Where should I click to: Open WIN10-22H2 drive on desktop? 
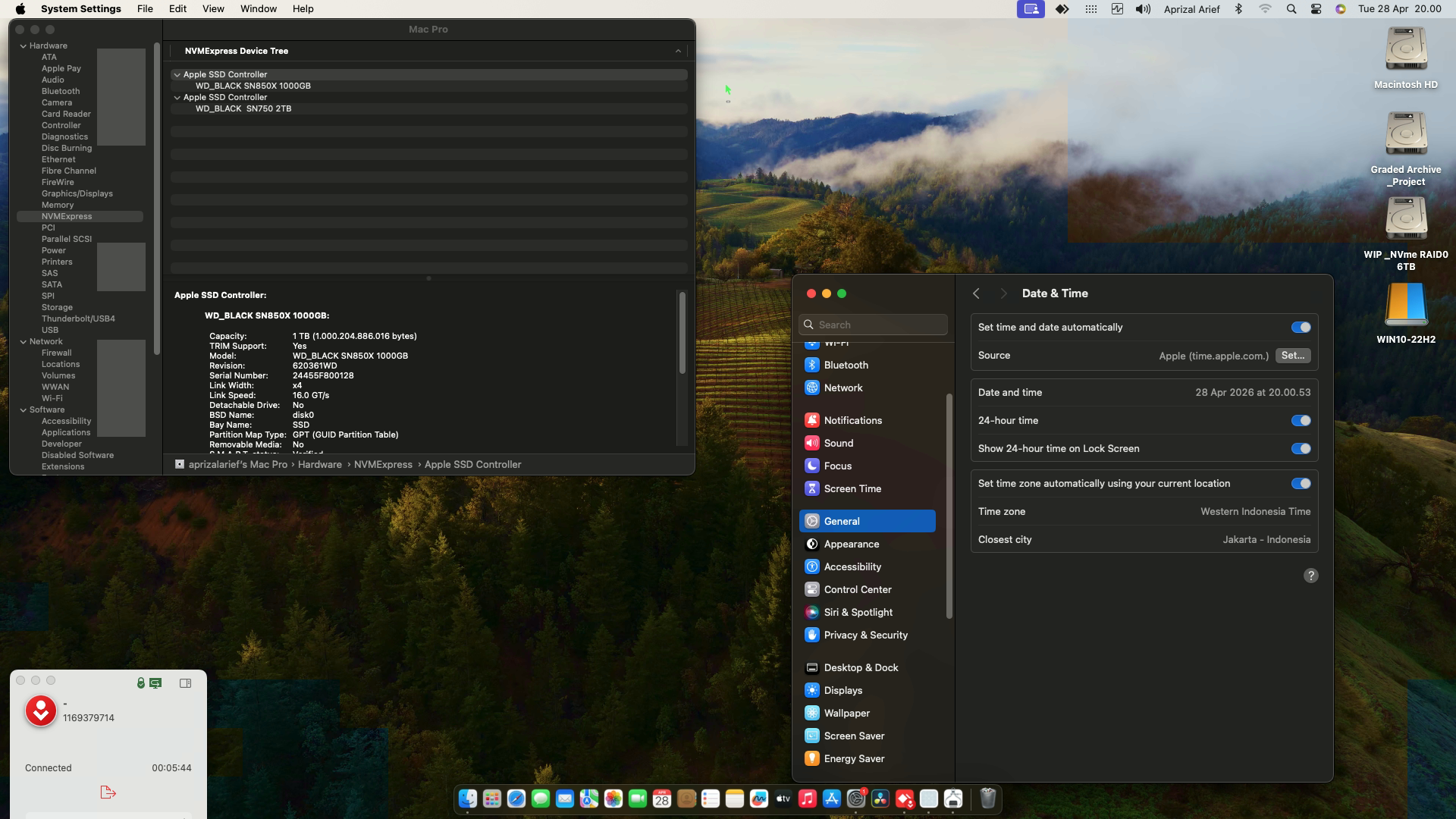coord(1406,313)
